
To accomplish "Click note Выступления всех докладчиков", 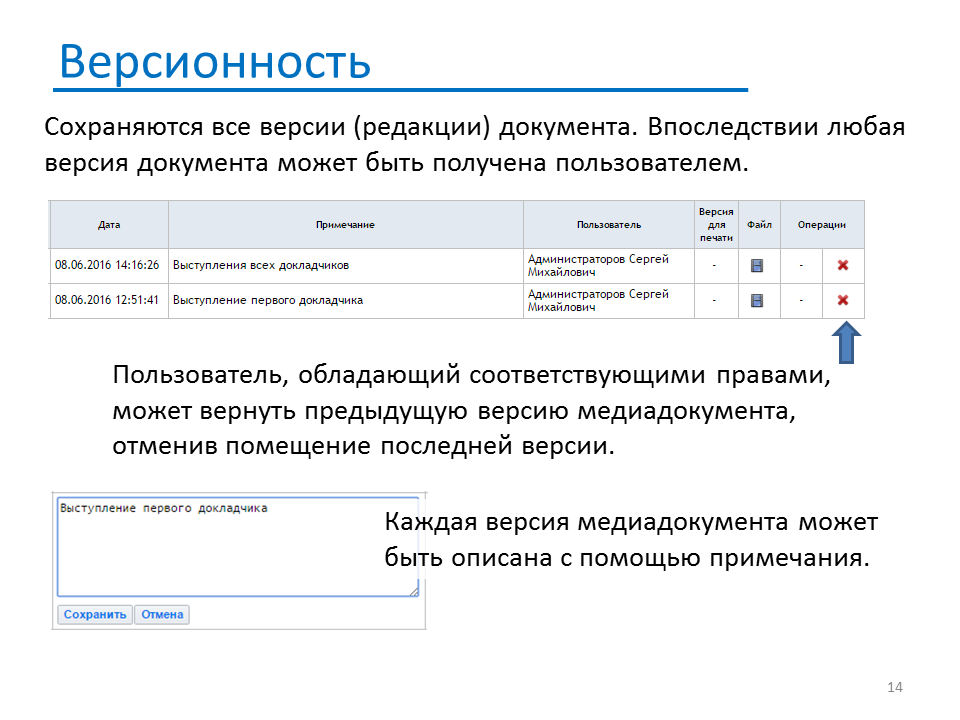I will point(261,265).
